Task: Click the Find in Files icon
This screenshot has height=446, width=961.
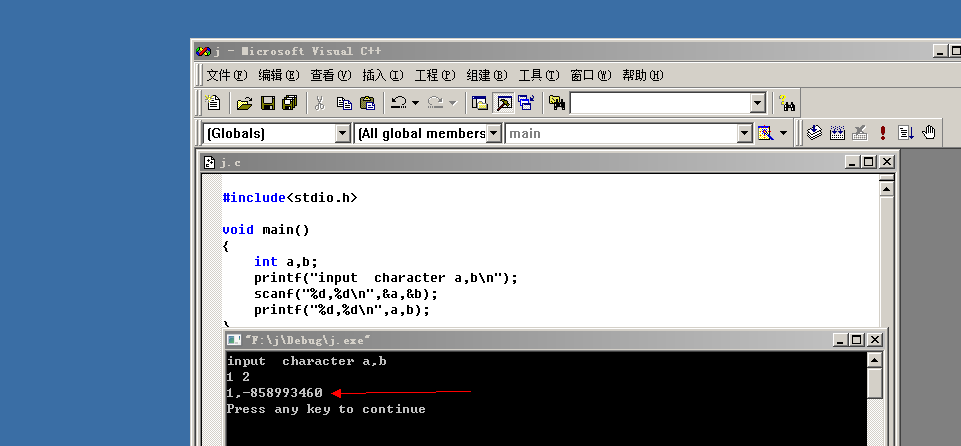Action: 557,103
